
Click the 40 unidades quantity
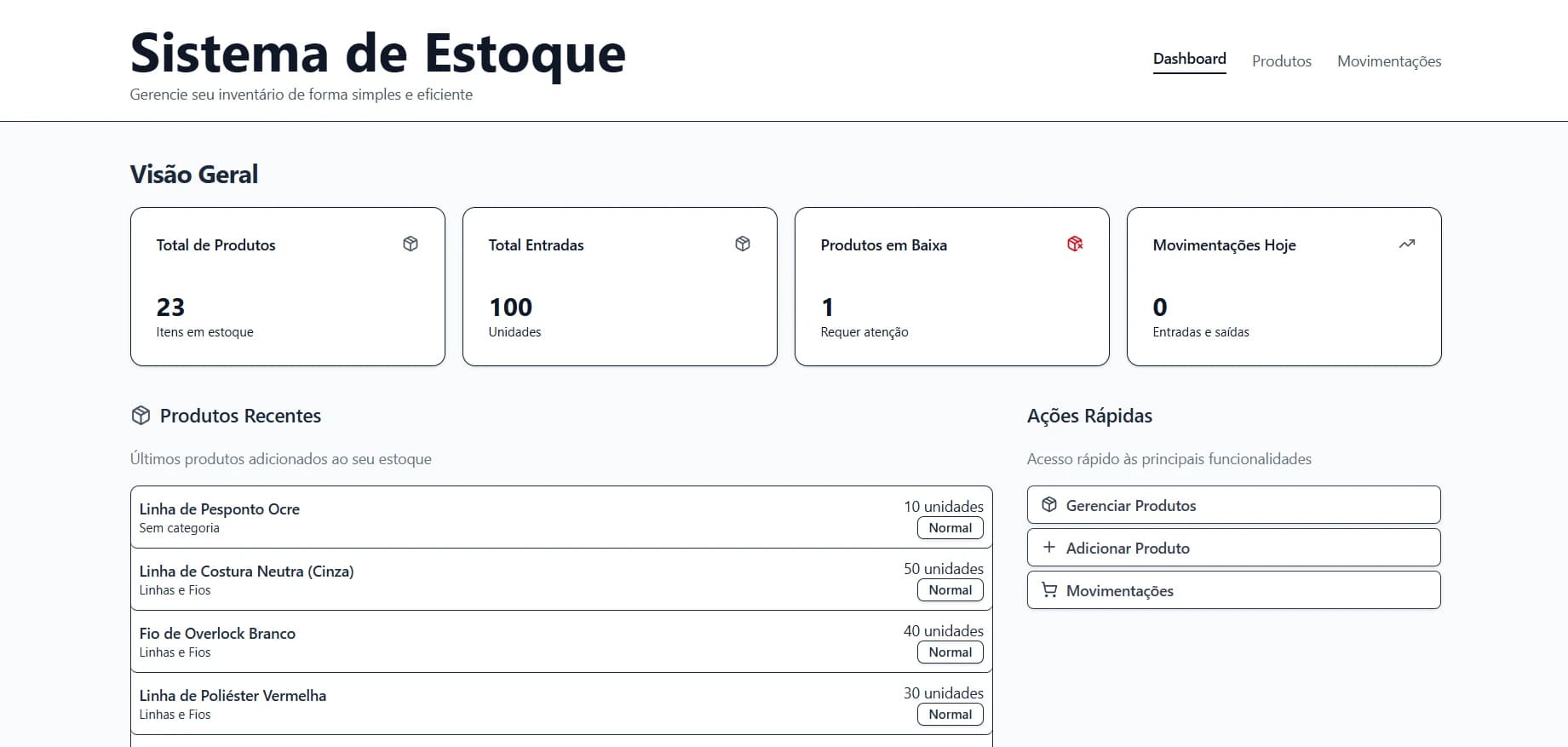pos(944,630)
